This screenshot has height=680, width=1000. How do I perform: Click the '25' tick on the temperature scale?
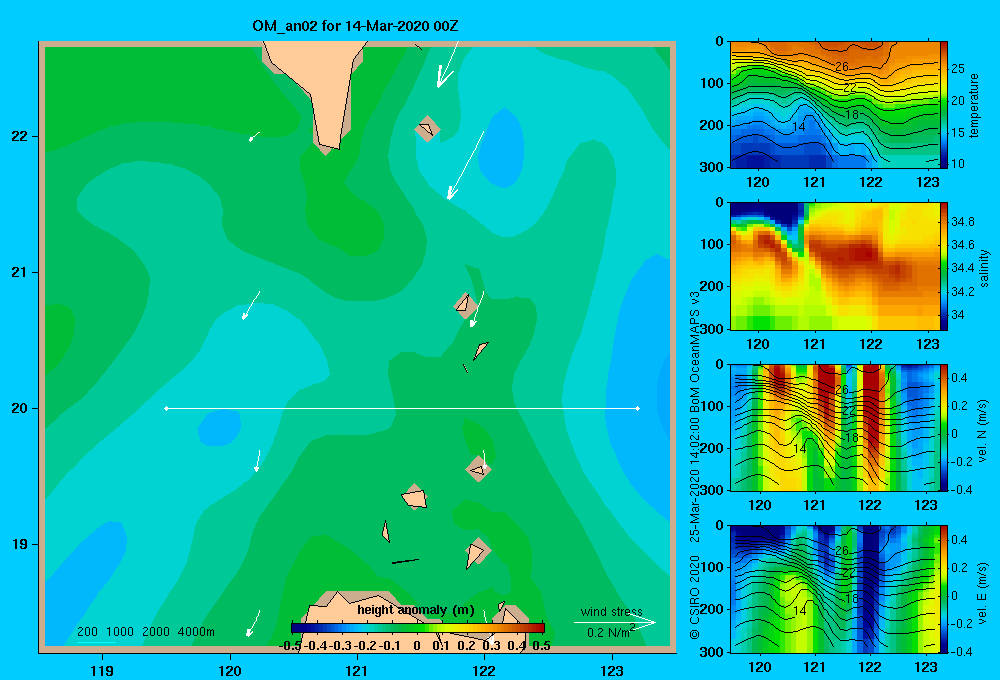click(958, 69)
